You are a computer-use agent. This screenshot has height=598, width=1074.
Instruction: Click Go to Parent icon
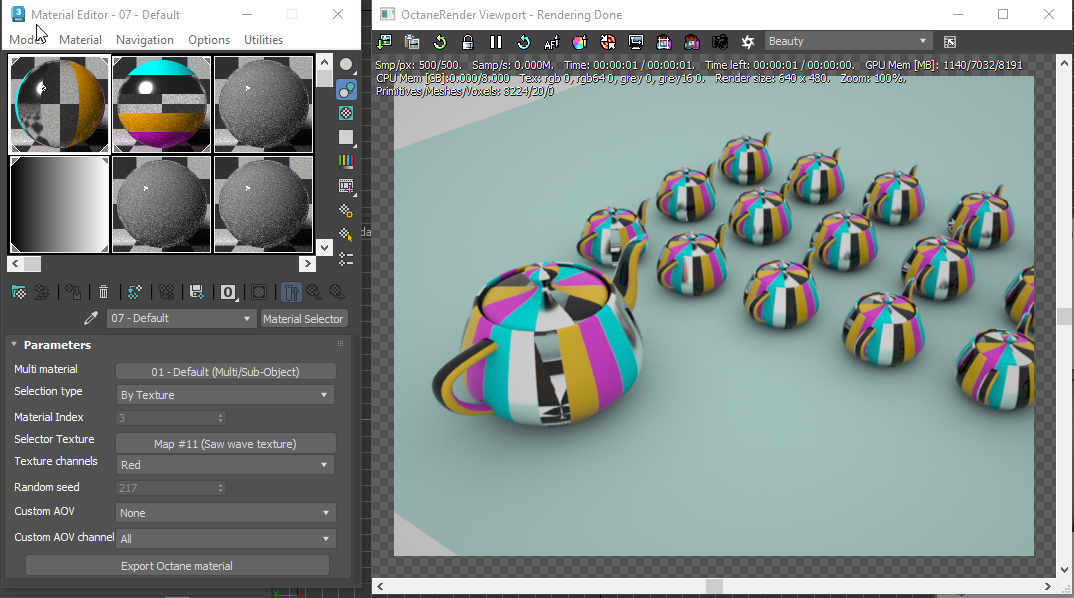[314, 292]
